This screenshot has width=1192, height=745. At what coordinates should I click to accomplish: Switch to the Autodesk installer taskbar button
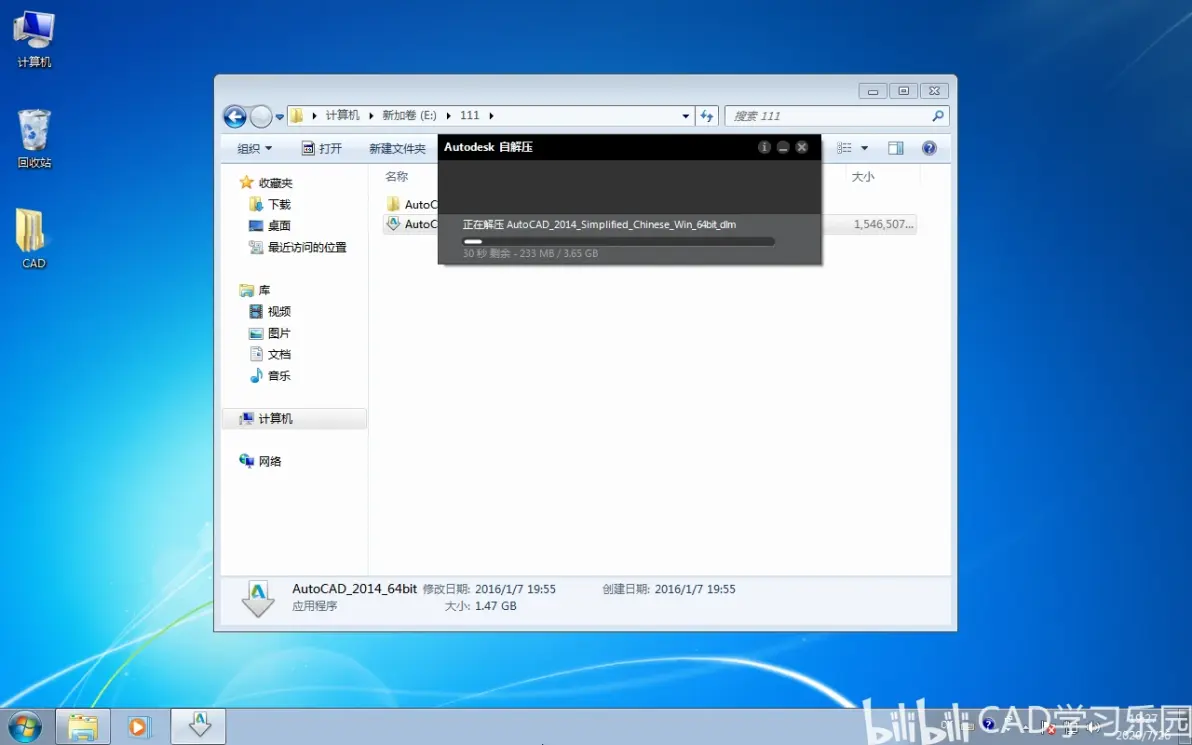click(x=198, y=727)
